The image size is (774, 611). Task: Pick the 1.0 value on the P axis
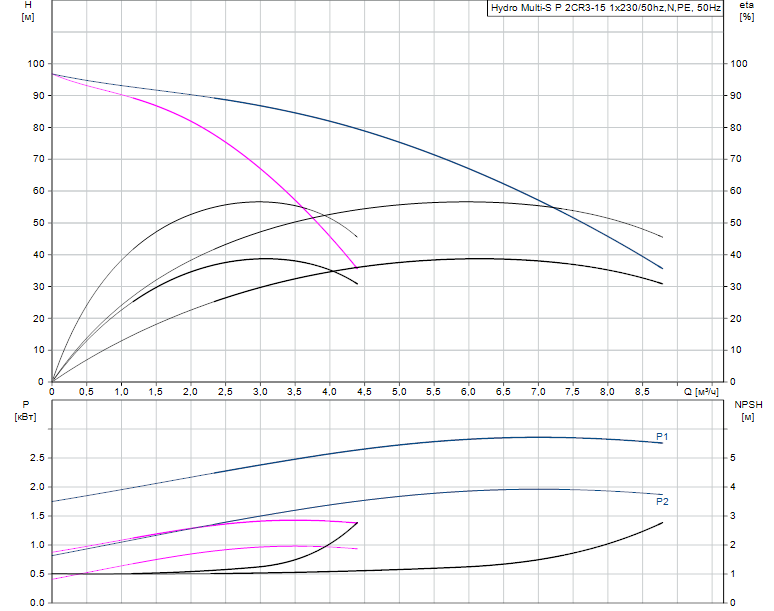pyautogui.click(x=37, y=545)
